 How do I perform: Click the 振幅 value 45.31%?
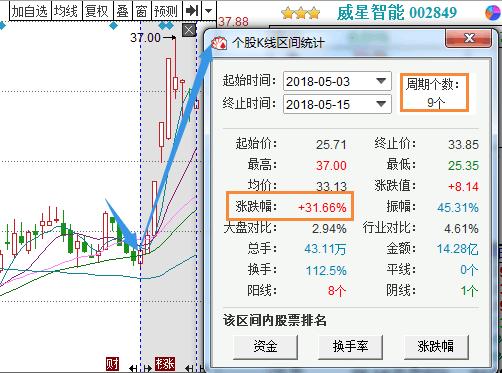[458, 208]
